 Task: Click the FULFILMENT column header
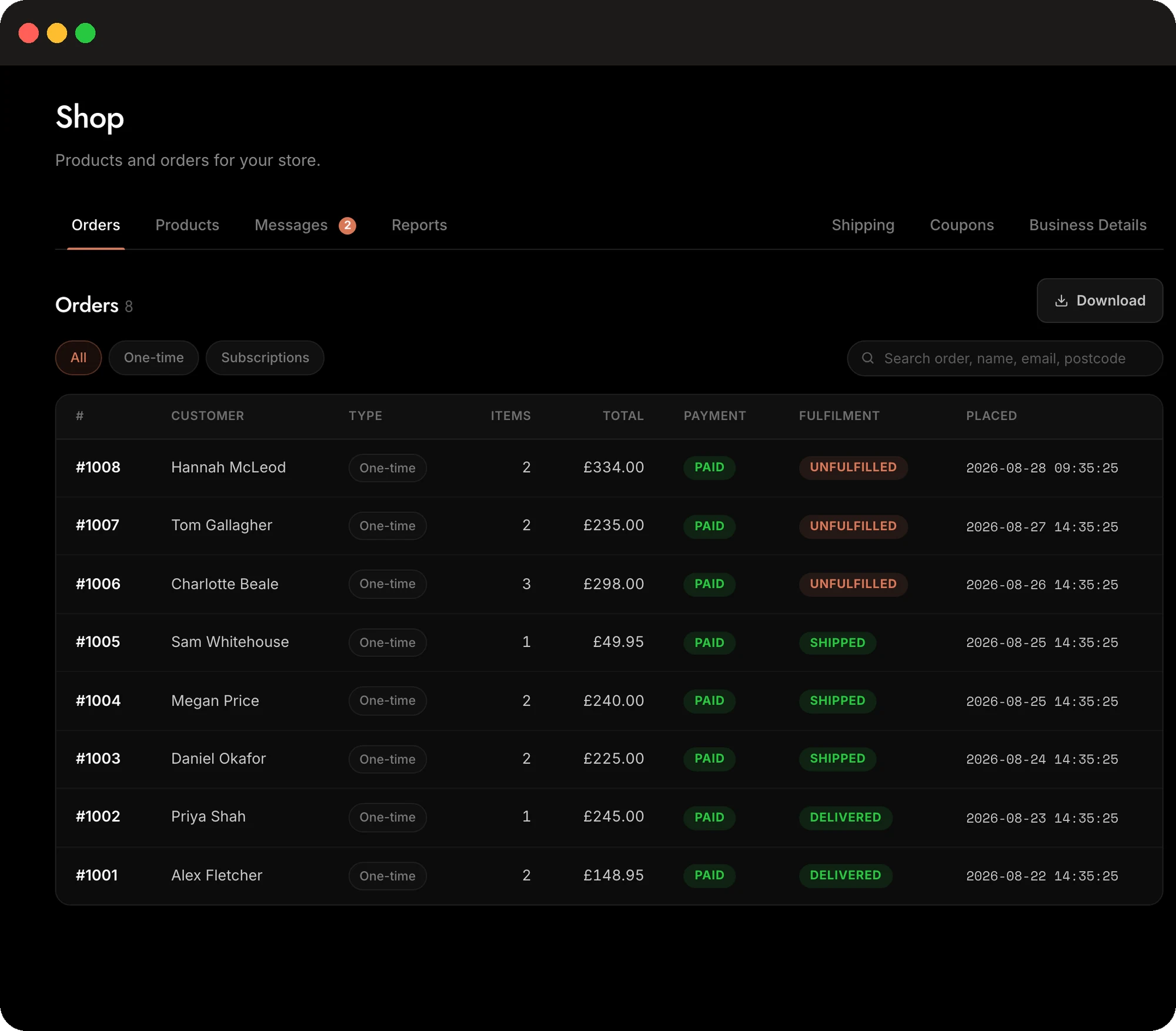(x=839, y=416)
